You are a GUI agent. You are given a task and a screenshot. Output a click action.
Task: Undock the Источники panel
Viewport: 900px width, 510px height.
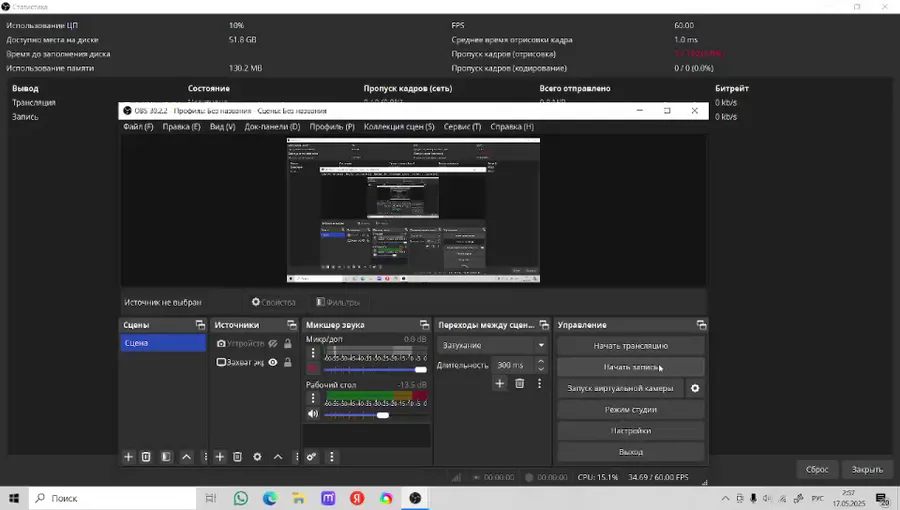(292, 325)
